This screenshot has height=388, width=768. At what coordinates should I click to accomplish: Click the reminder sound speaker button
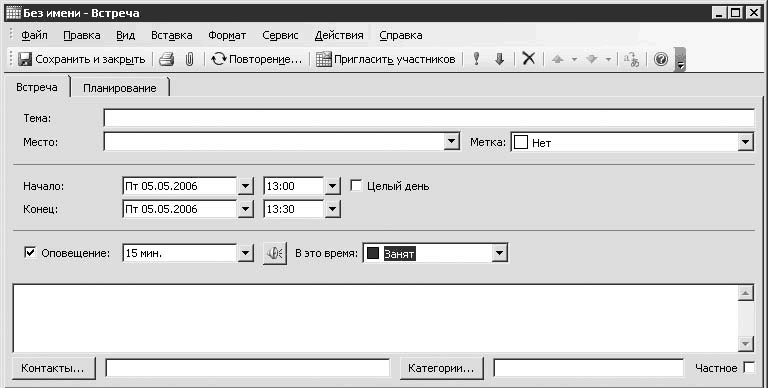click(x=275, y=253)
